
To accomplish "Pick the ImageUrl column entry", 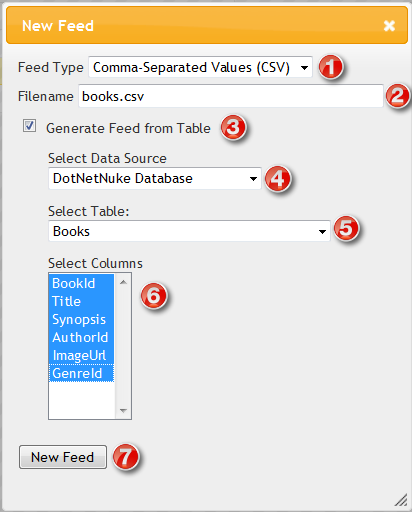I will (x=81, y=355).
